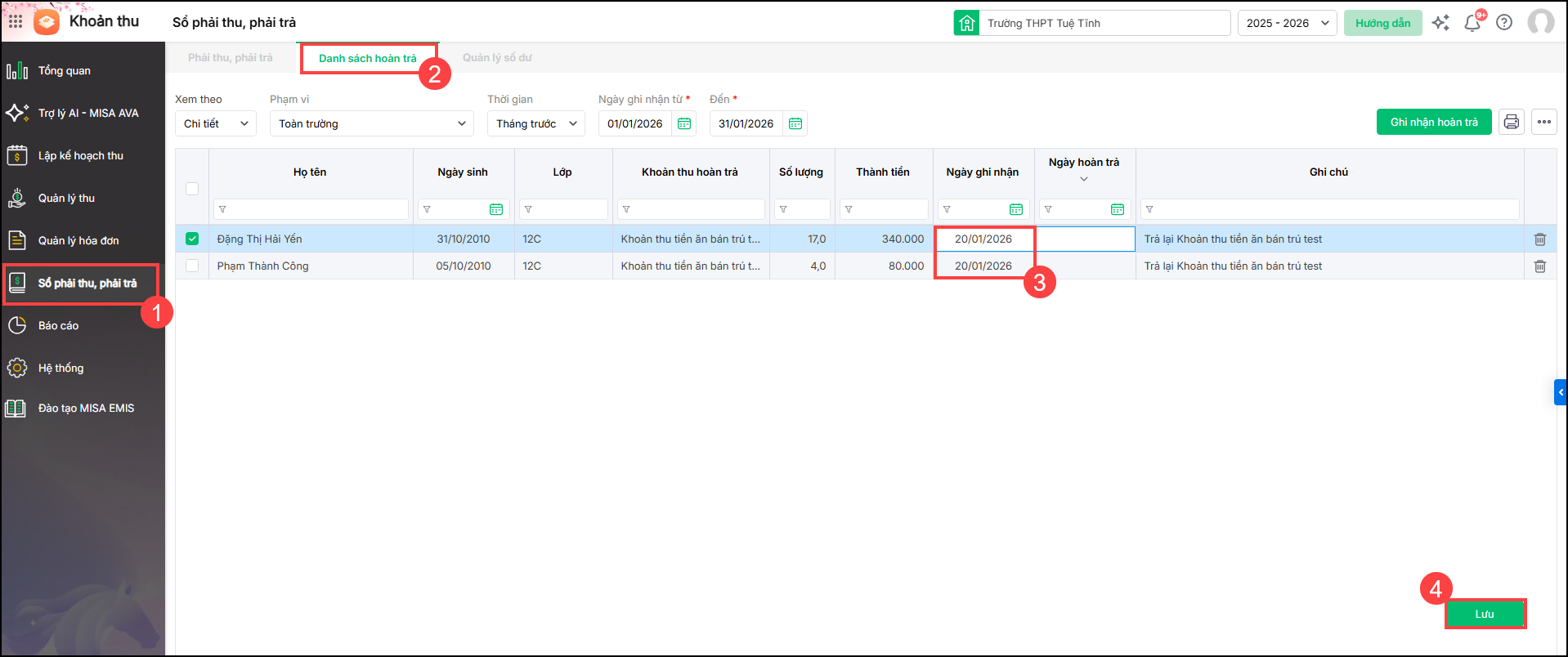1568x657 pixels.
Task: Open the three-dot more options button
Action: pos(1543,122)
